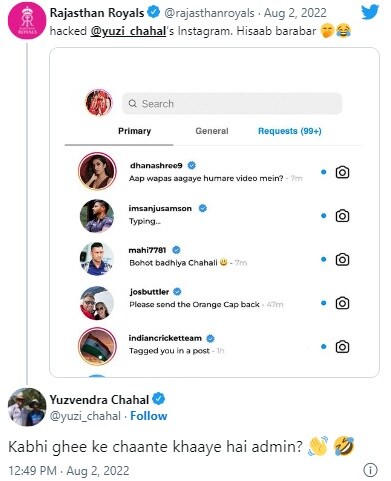Tap camera icon beside mahi7781 chat
This screenshot has height=481, width=391.
coord(342,259)
